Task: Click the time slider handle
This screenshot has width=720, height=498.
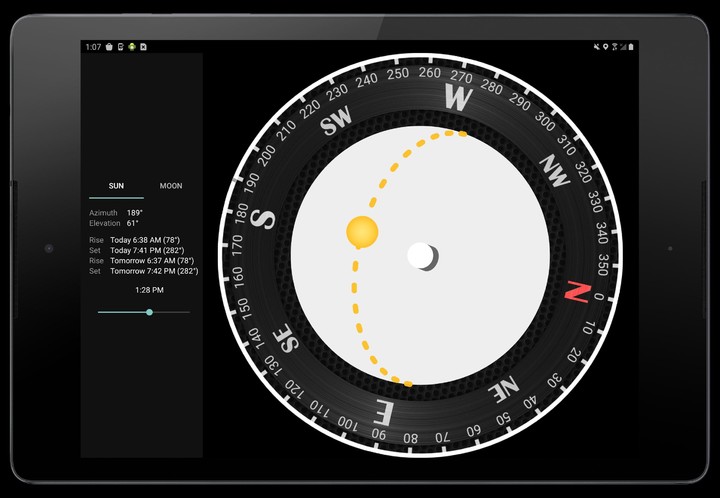Action: point(149,312)
